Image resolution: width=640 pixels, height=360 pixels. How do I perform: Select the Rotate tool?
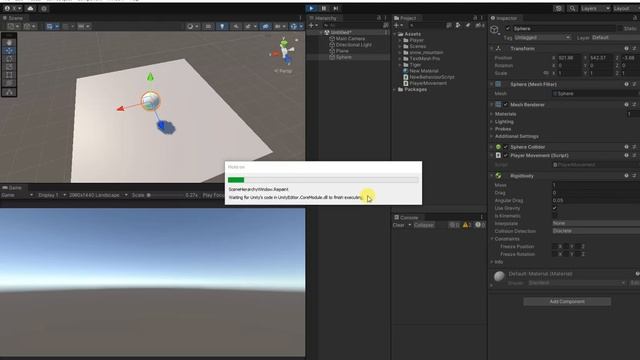pyautogui.click(x=9, y=59)
